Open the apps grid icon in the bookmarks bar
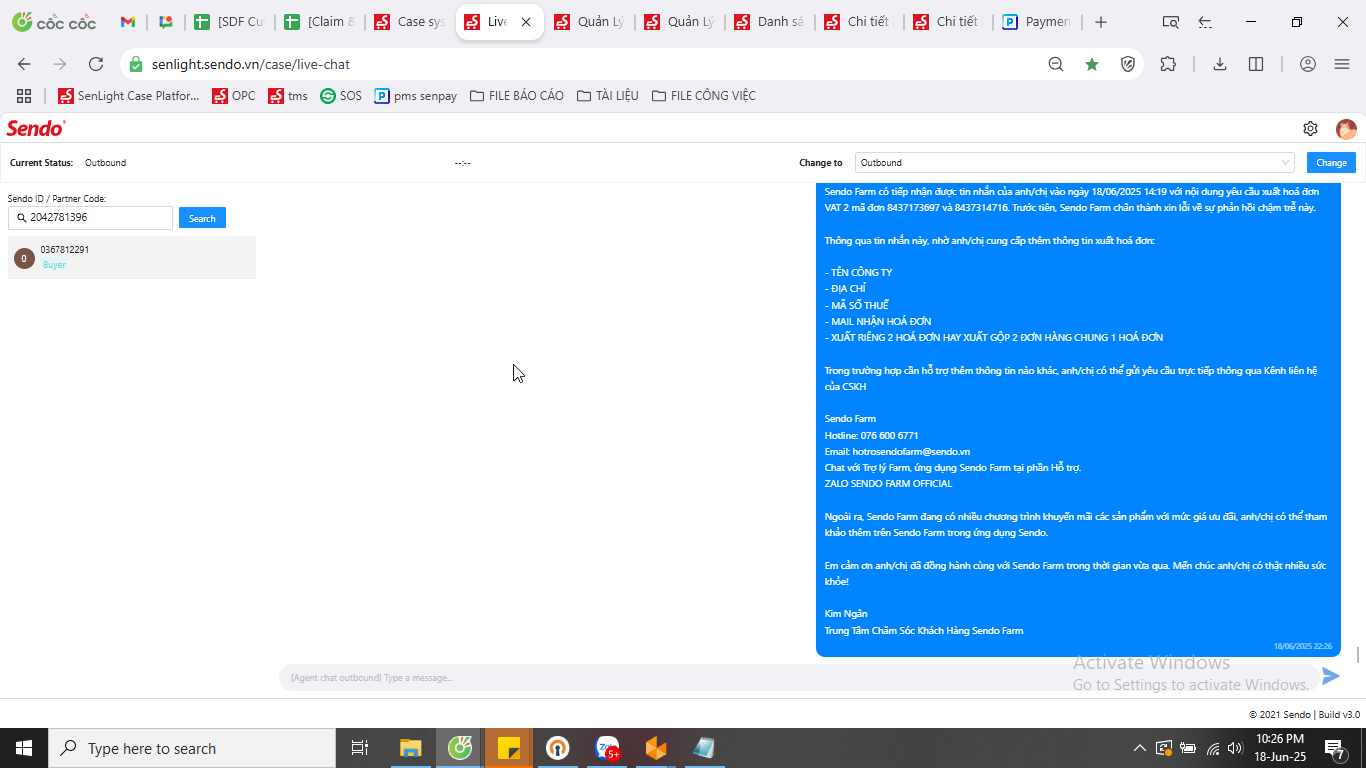Image resolution: width=1366 pixels, height=768 pixels. (x=24, y=96)
